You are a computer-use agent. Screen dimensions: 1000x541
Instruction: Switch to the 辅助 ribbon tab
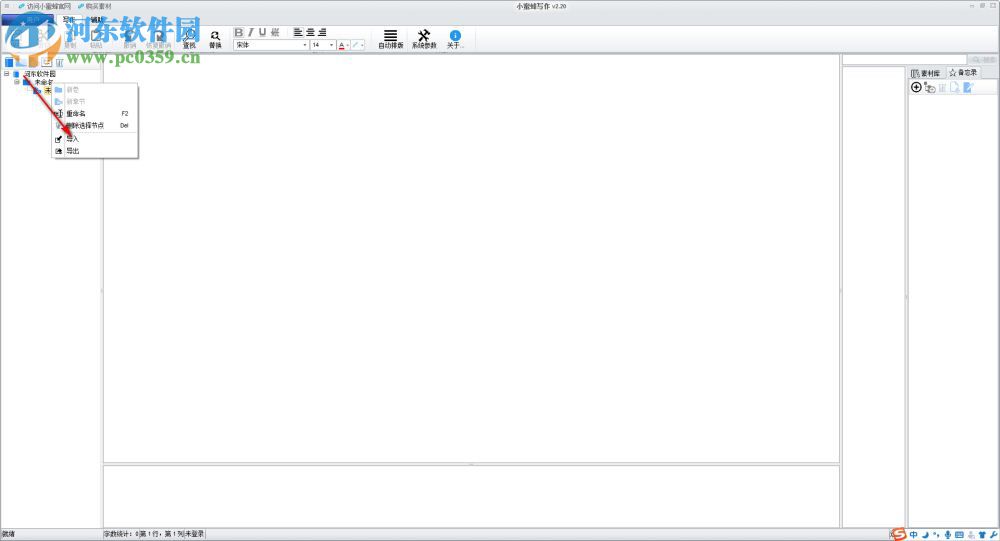coord(96,20)
